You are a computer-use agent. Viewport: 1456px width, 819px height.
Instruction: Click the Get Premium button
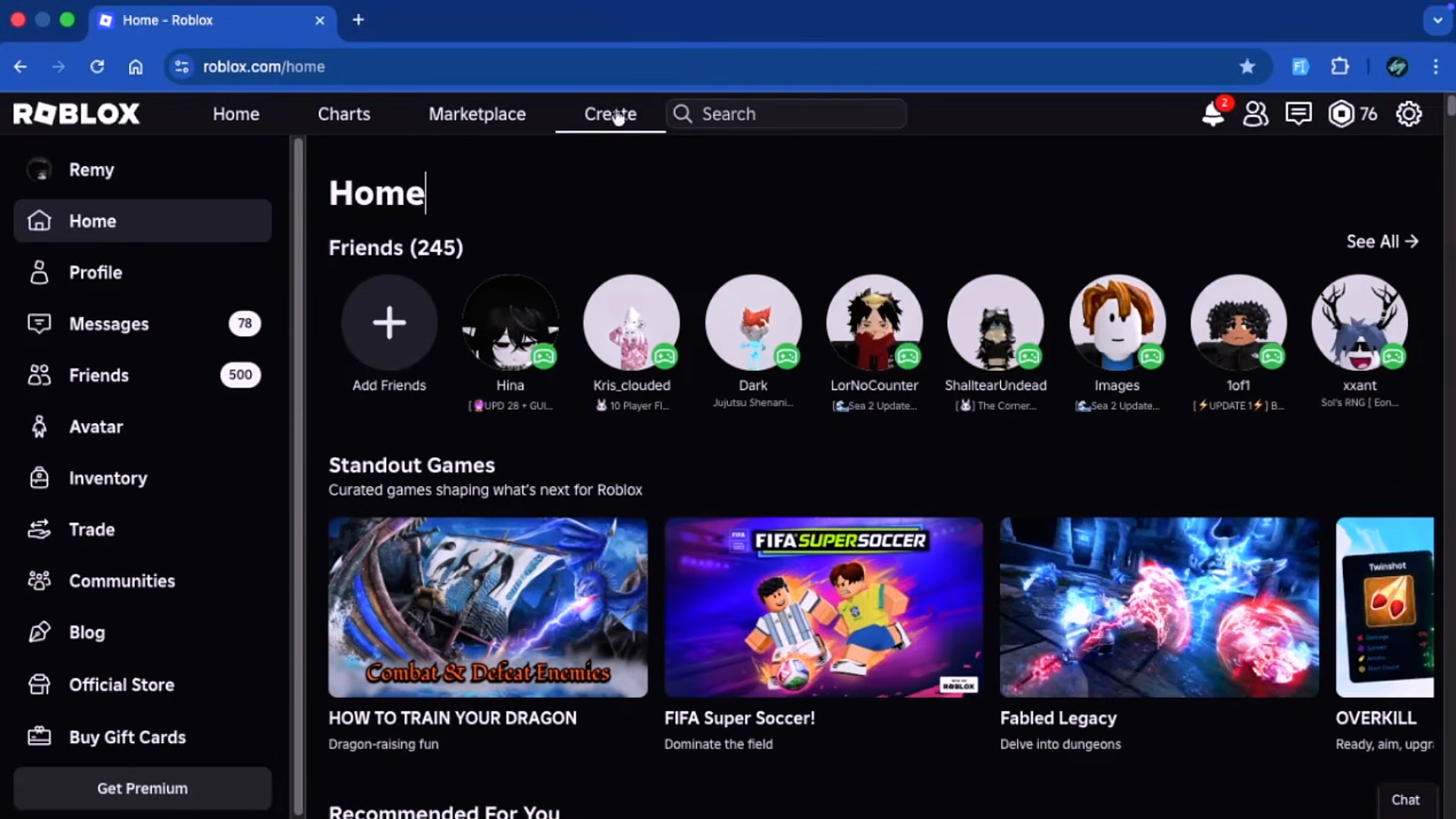coord(143,789)
